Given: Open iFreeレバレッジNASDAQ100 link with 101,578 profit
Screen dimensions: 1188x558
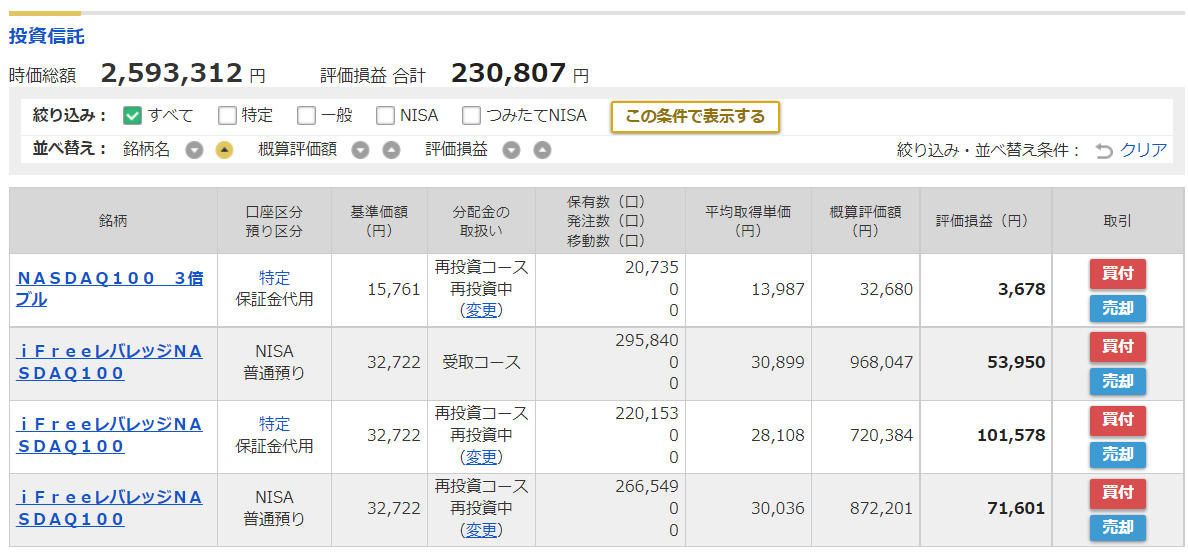Looking at the screenshot, I should pos(109,435).
